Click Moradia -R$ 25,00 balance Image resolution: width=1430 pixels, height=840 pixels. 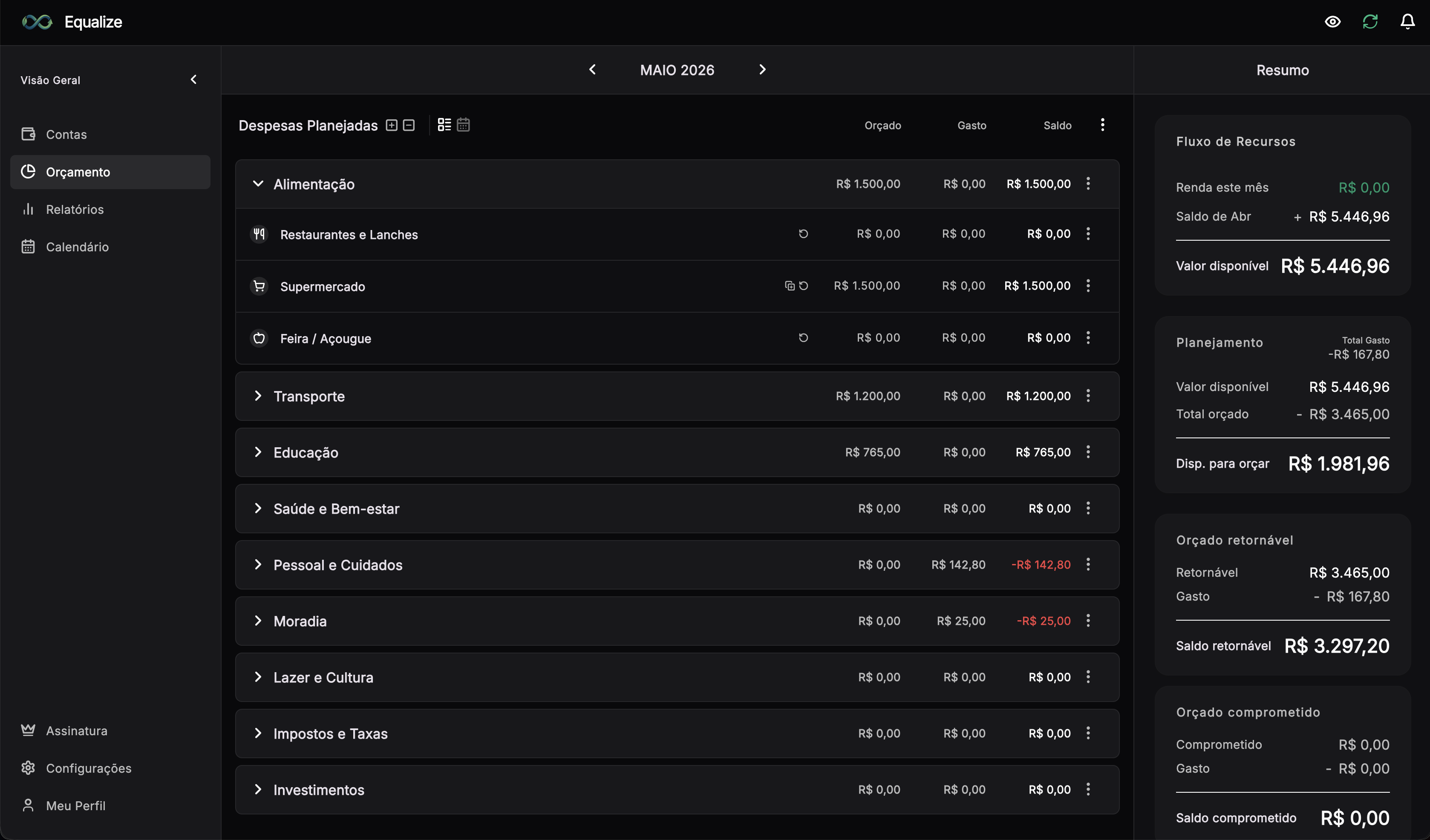click(1044, 621)
